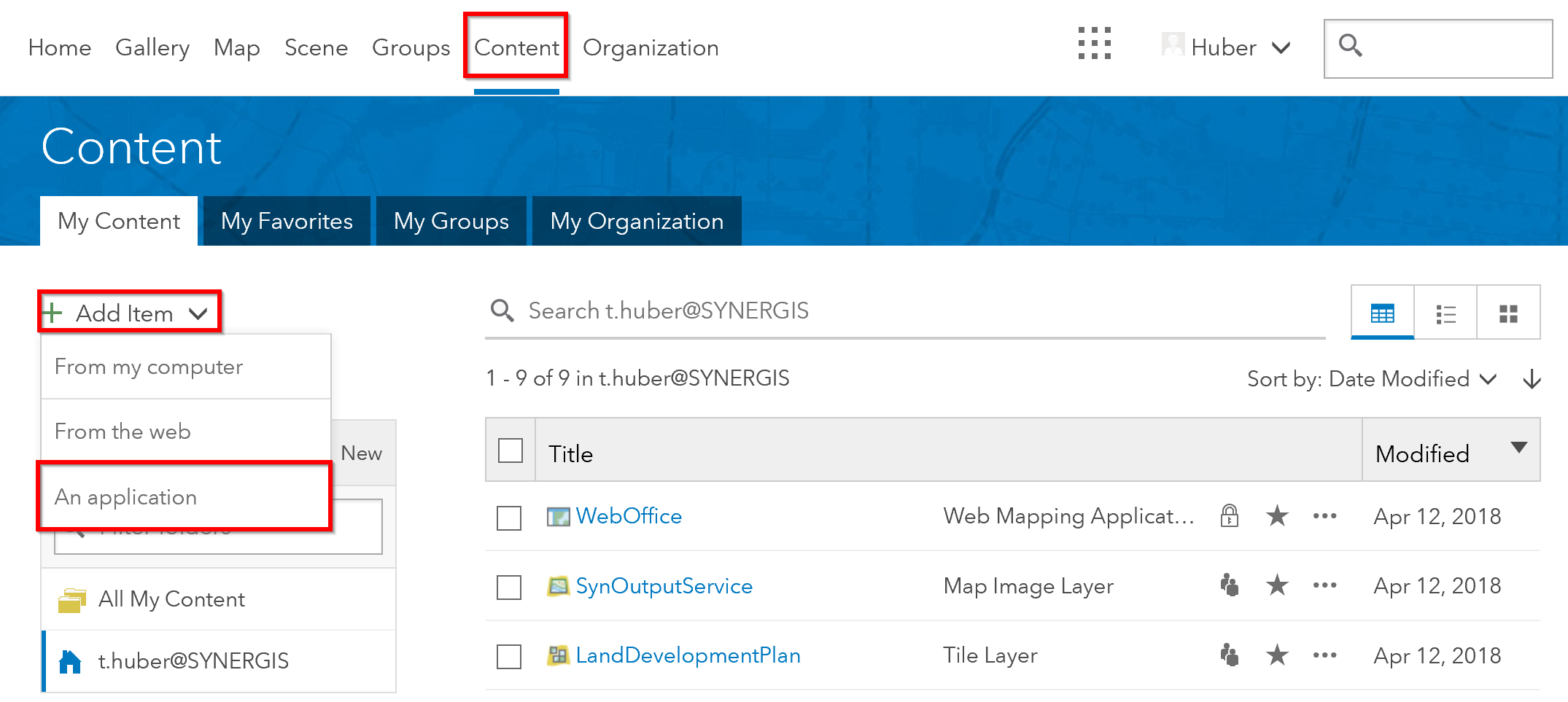Favorite LandDevelopmentPlan by clicking its star
The width and height of the screenshot is (1568, 702).
(x=1277, y=655)
